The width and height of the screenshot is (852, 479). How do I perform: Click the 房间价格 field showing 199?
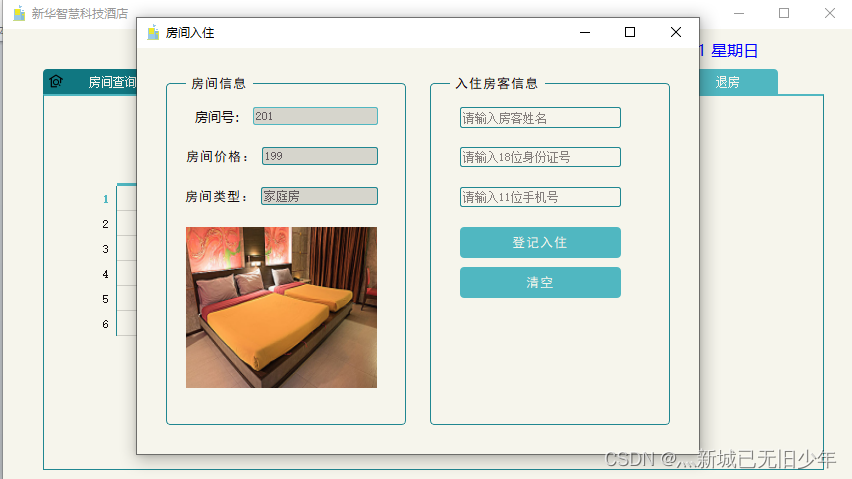(x=320, y=156)
